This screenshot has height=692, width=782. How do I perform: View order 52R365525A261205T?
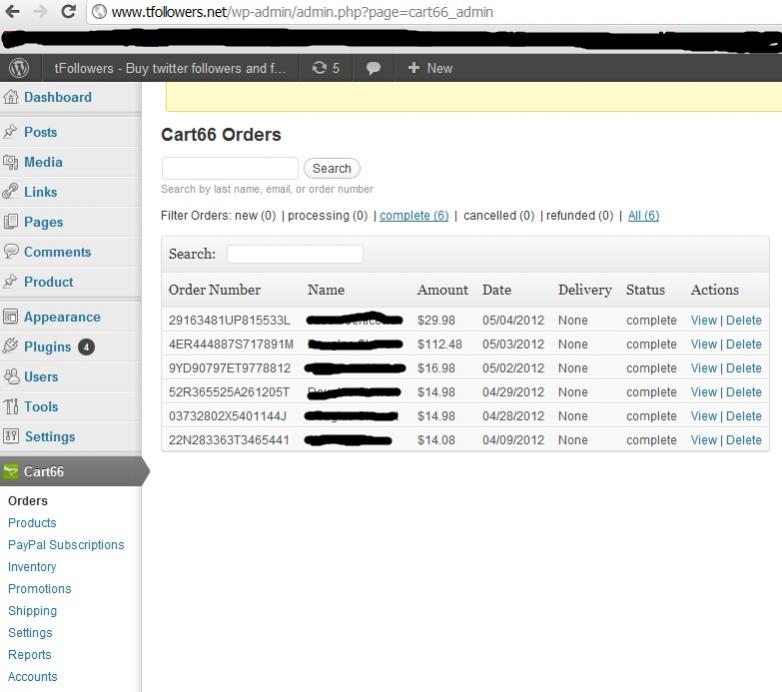[x=704, y=392]
